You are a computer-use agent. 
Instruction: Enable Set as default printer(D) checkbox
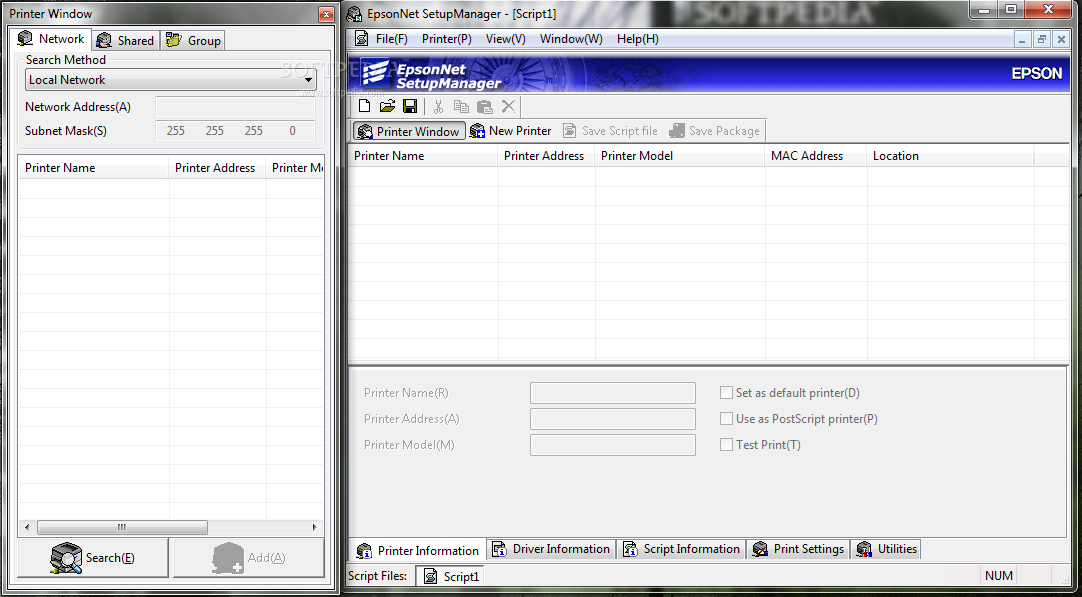click(x=726, y=393)
